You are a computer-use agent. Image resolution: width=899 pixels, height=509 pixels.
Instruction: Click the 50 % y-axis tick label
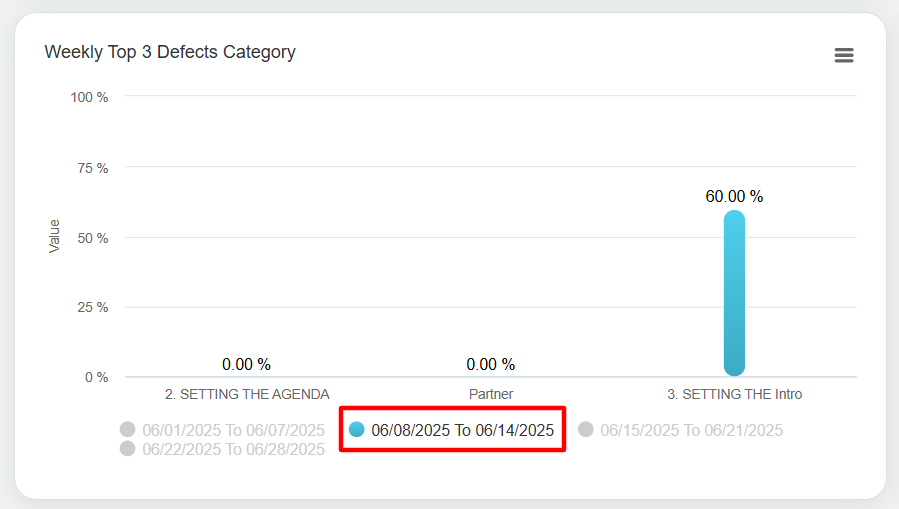92,238
